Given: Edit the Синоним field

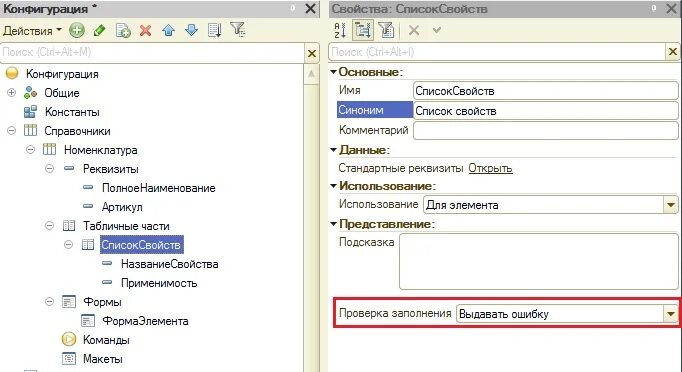Looking at the screenshot, I should click(x=545, y=111).
